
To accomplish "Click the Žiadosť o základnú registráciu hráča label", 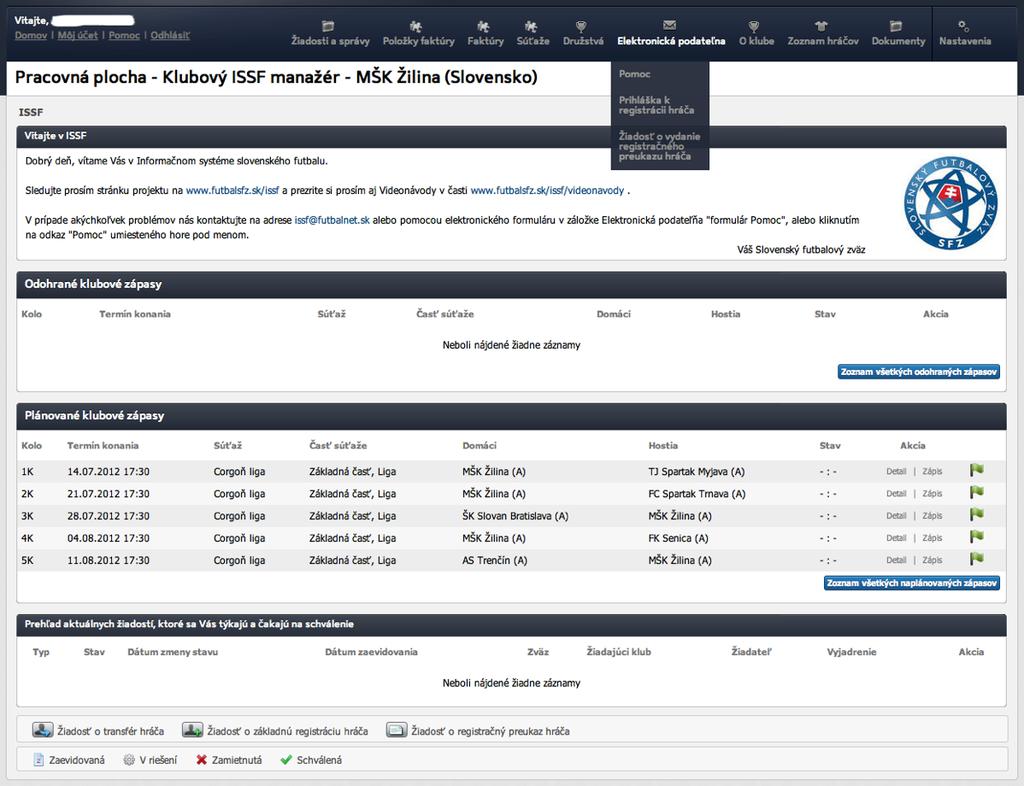I will click(287, 731).
